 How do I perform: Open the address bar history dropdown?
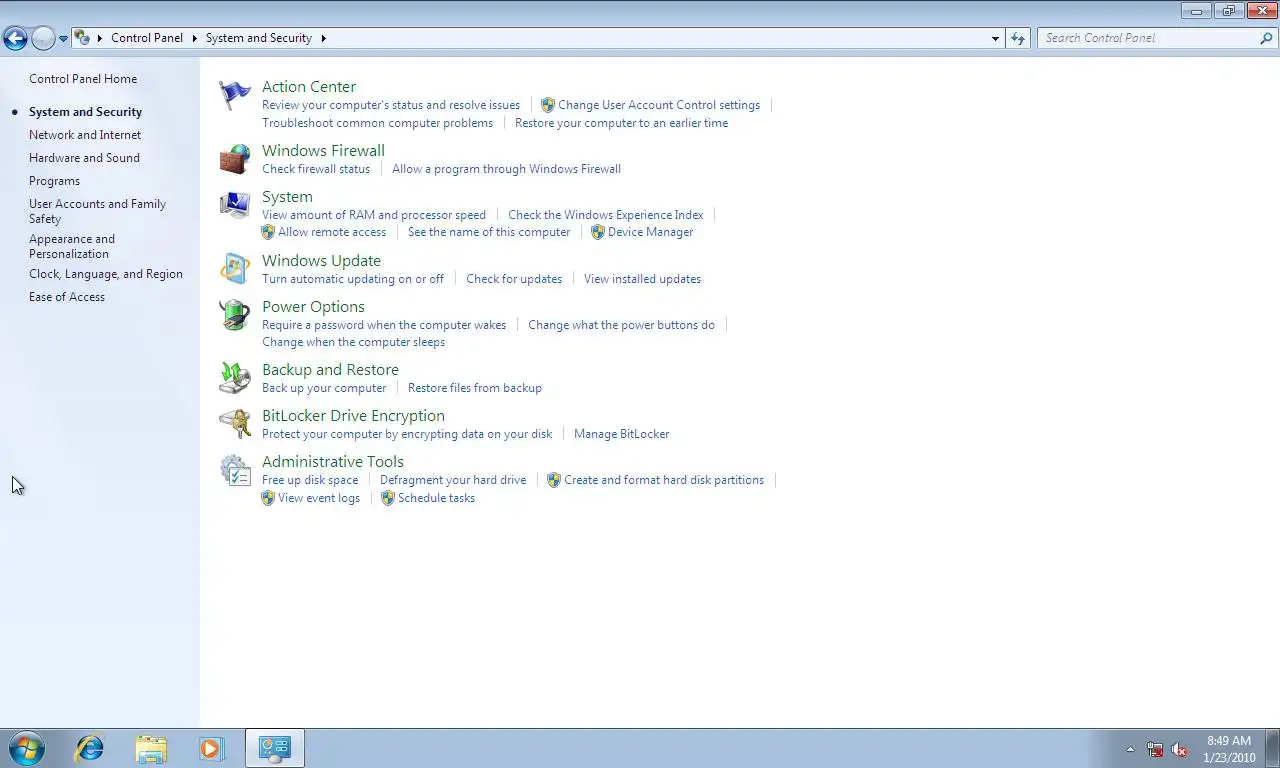[x=995, y=38]
